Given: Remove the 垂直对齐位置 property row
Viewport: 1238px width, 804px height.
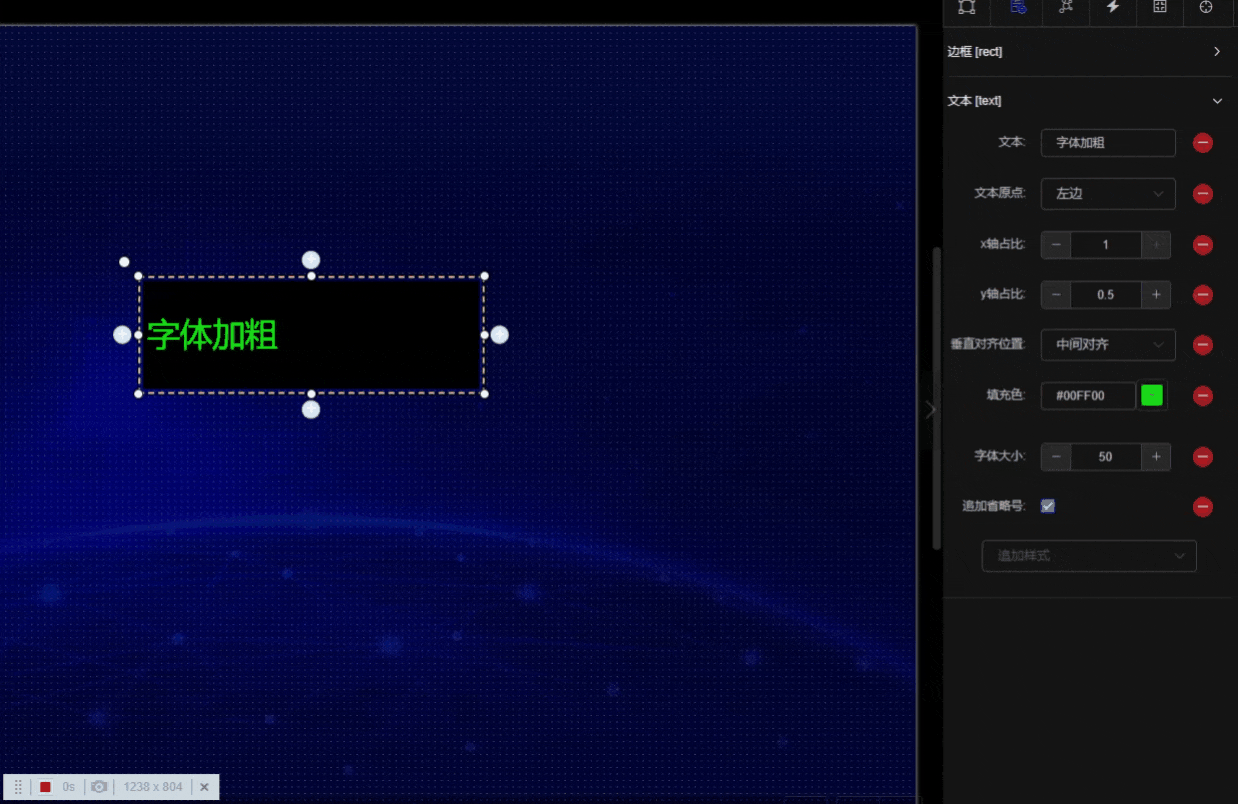Looking at the screenshot, I should (1203, 345).
